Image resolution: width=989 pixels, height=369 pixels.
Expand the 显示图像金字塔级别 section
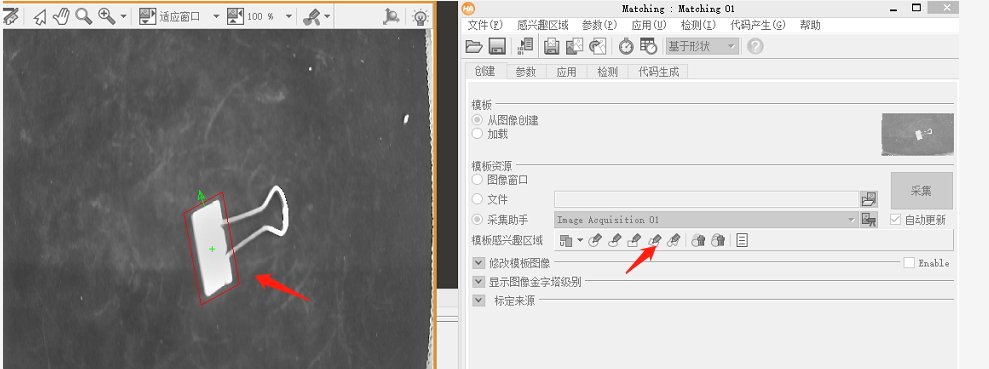click(478, 281)
